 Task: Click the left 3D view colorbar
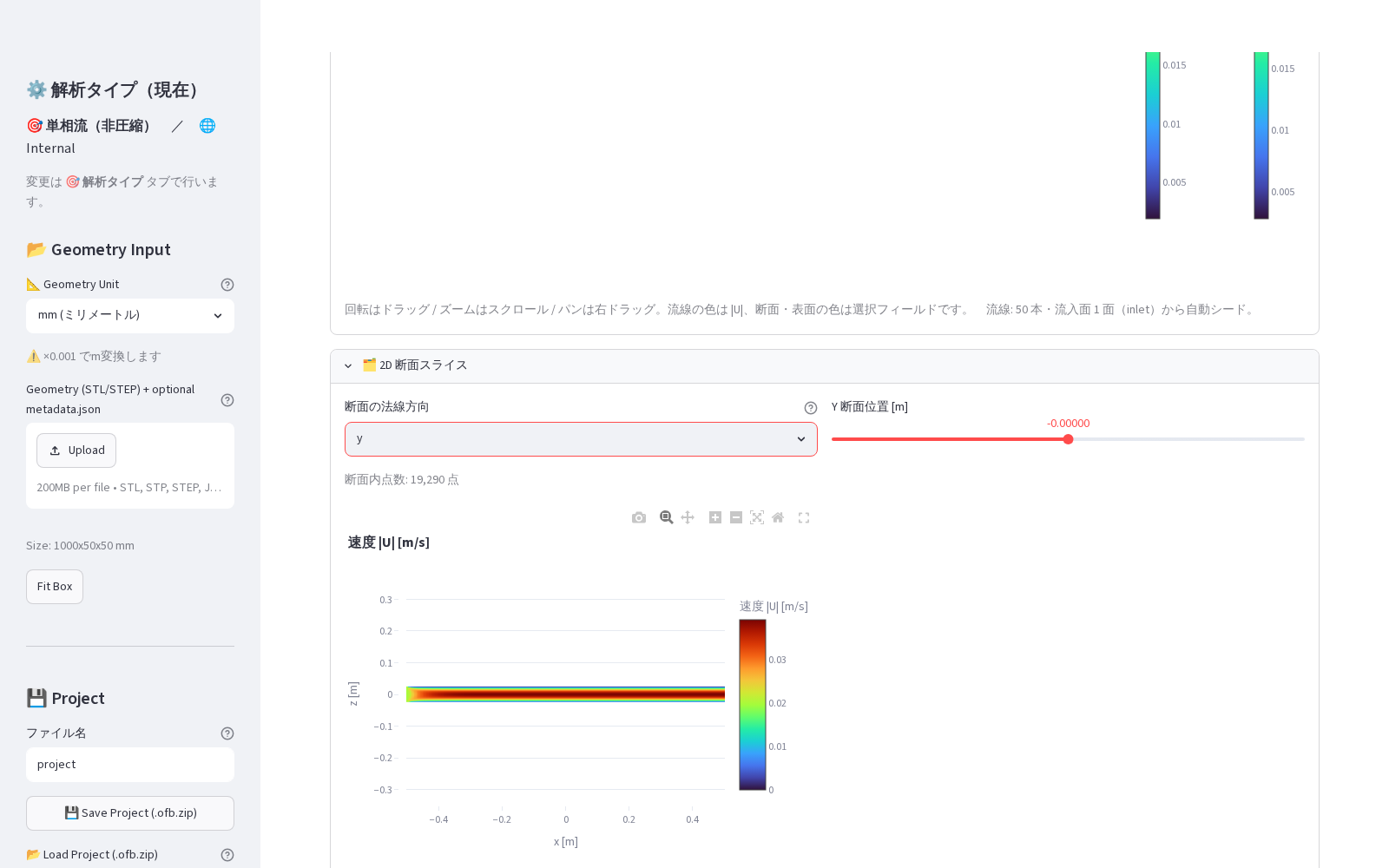pos(1153,135)
